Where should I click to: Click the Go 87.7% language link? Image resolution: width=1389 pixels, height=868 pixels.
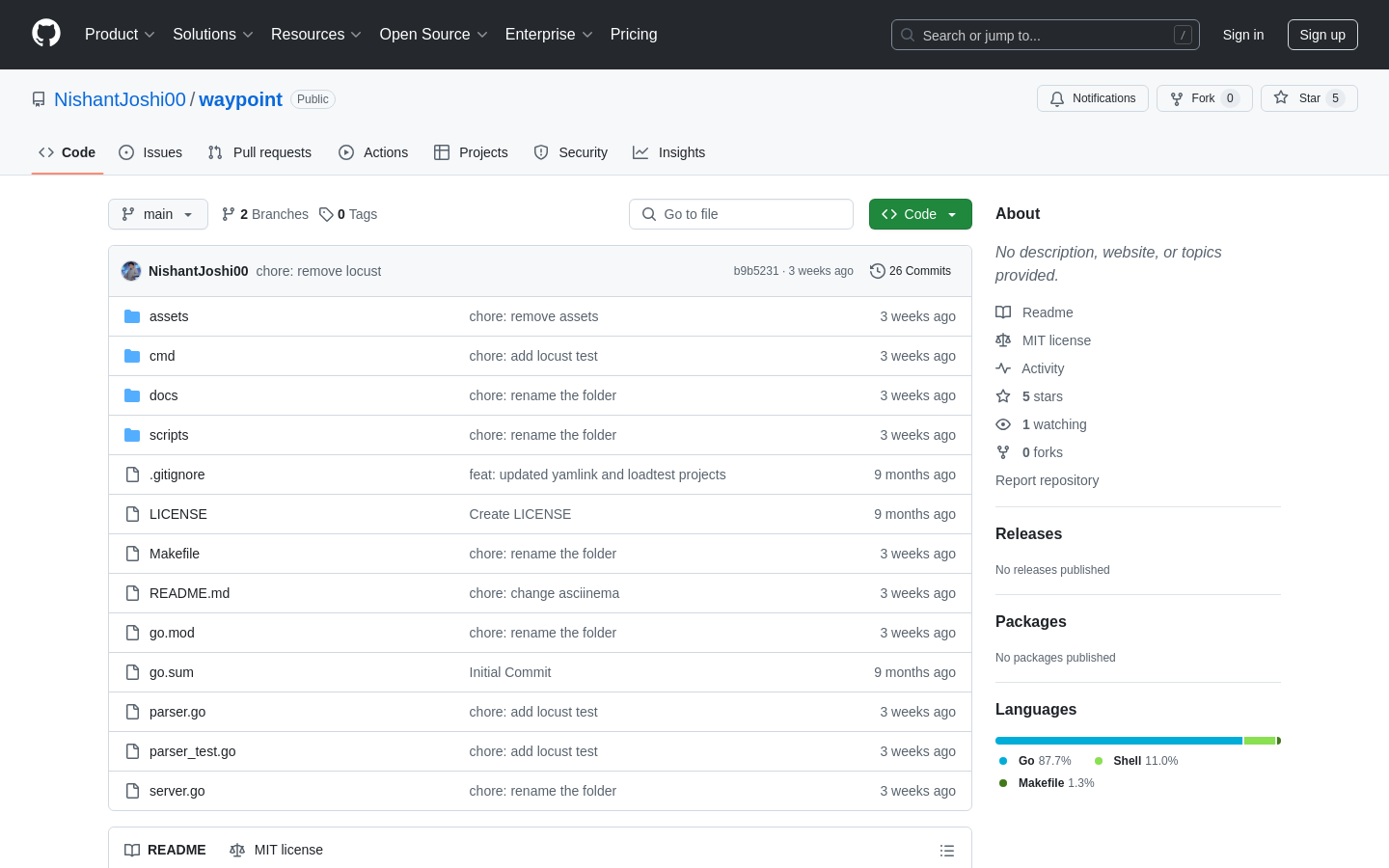pyautogui.click(x=1035, y=761)
